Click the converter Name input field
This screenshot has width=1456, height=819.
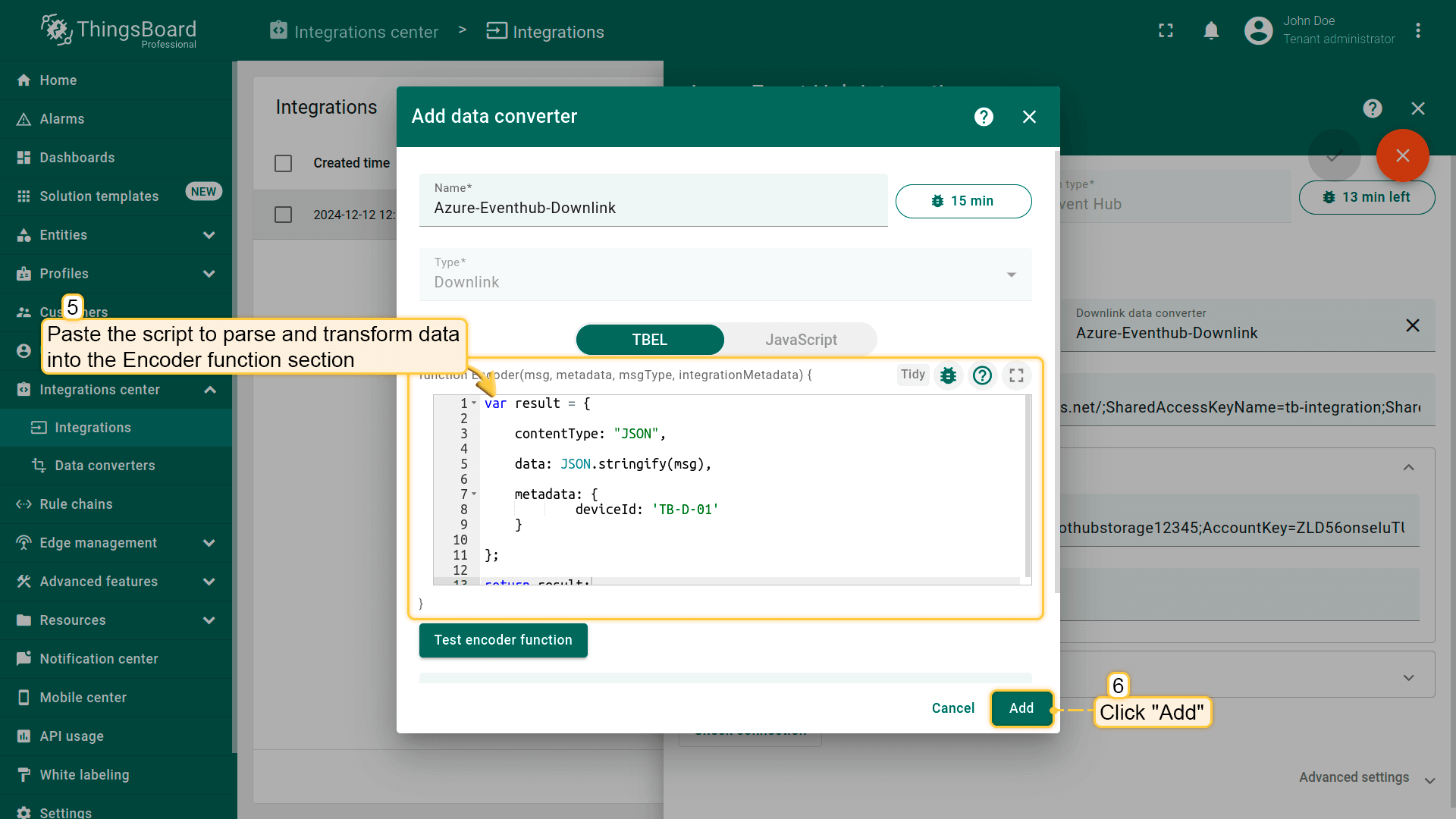[652, 208]
